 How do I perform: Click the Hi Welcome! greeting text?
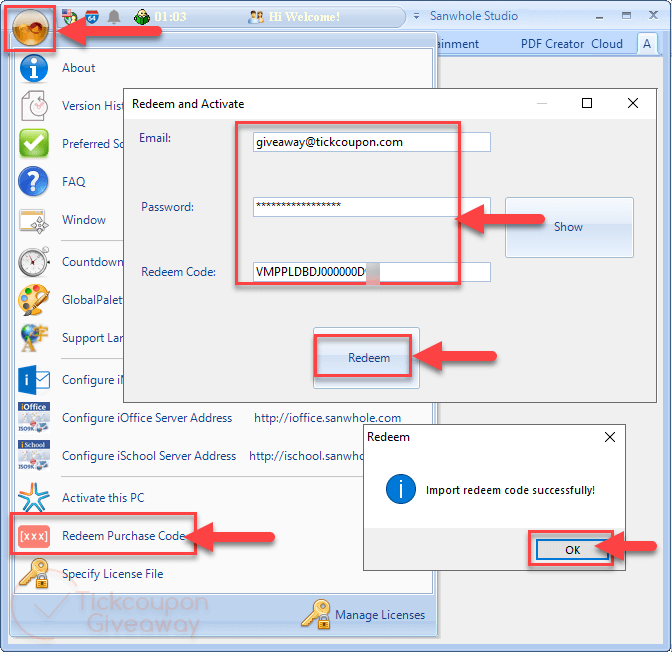[x=304, y=17]
